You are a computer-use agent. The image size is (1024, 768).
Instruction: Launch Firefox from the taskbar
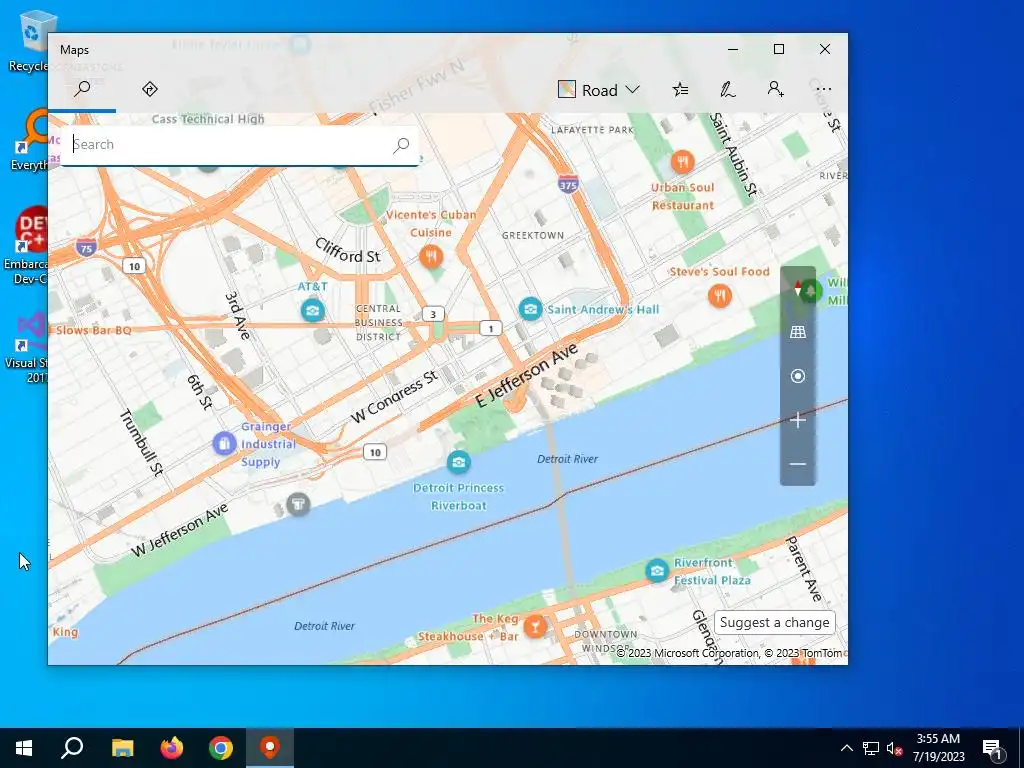coord(172,748)
